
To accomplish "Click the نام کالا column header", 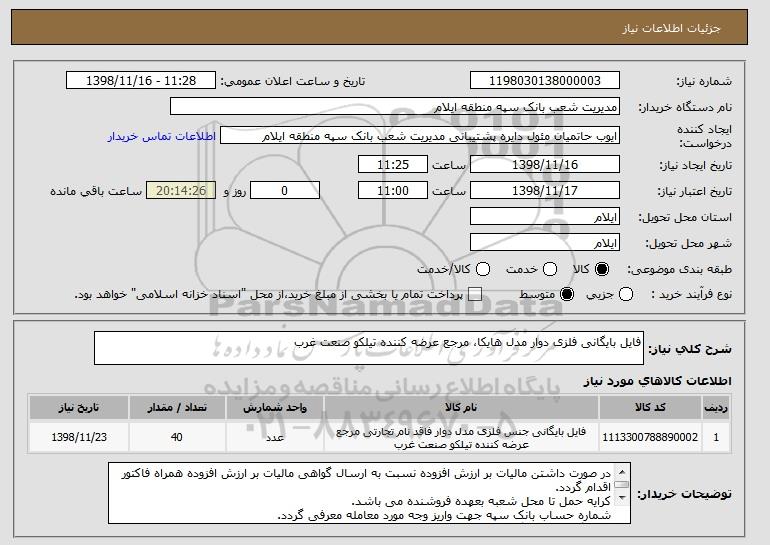I will pyautogui.click(x=461, y=408).
